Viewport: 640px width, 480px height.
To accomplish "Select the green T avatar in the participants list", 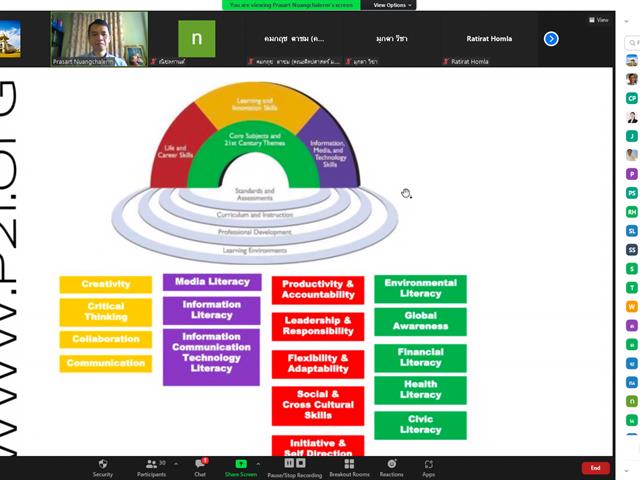I will click(x=632, y=288).
